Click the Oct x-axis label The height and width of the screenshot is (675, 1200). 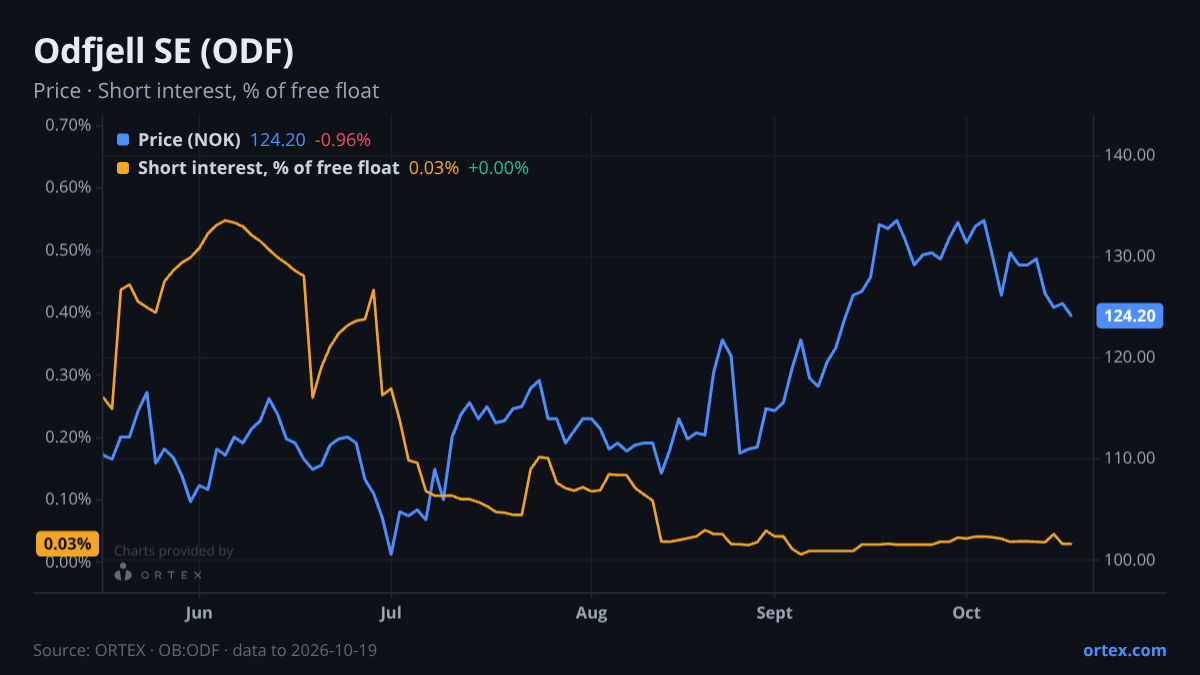[966, 612]
